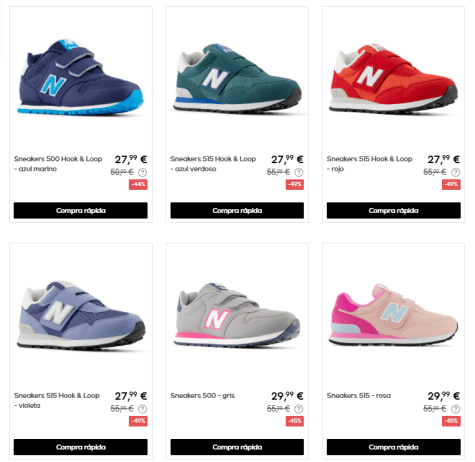The height and width of the screenshot is (462, 475).
Task: Open Sneakers 500 - gris title link
Action: coord(202,396)
